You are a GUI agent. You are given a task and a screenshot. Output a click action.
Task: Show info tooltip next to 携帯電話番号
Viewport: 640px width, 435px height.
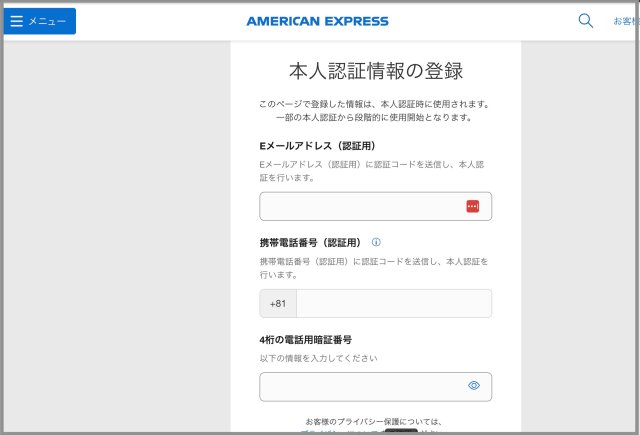coord(376,242)
